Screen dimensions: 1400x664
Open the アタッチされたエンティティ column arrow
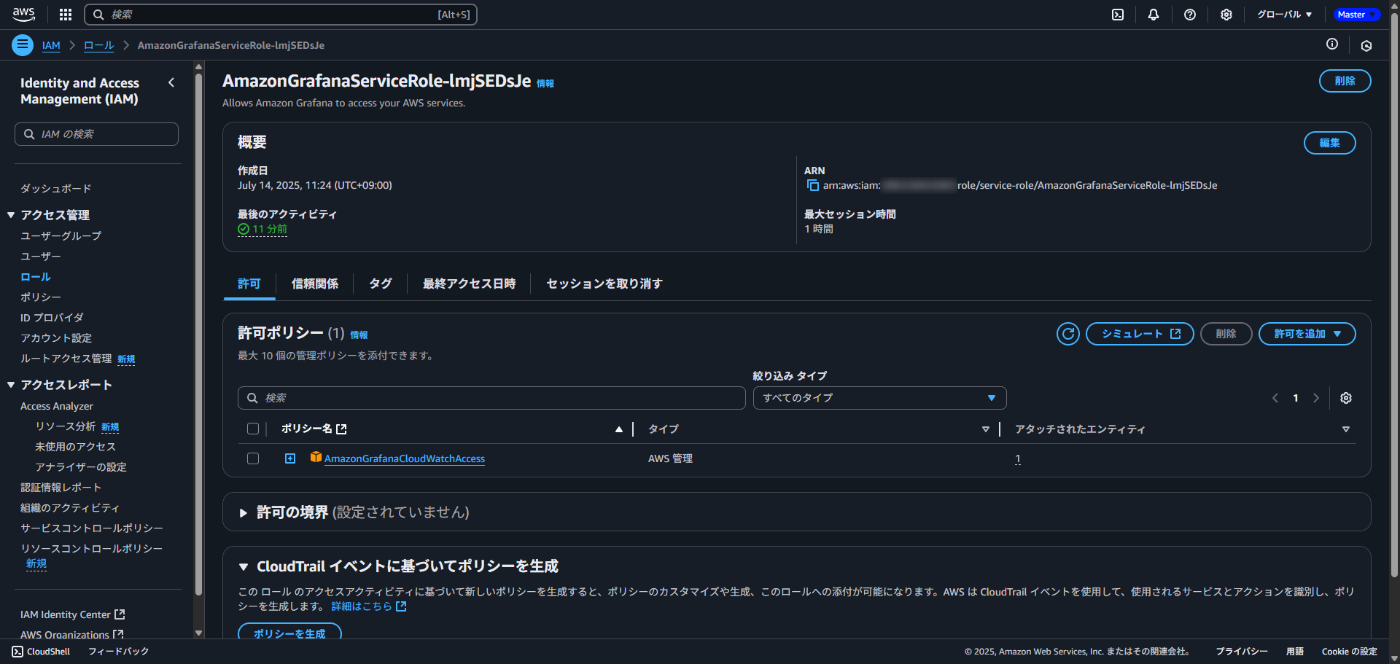point(1346,429)
